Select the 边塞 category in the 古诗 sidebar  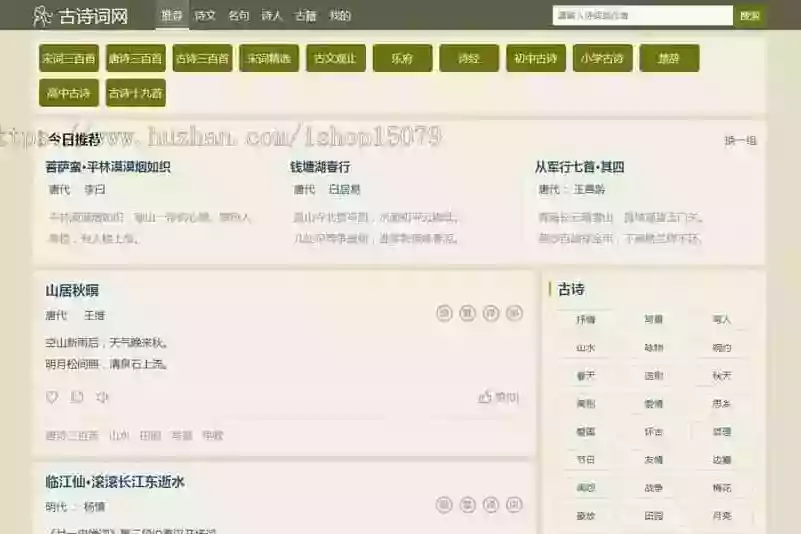click(722, 460)
